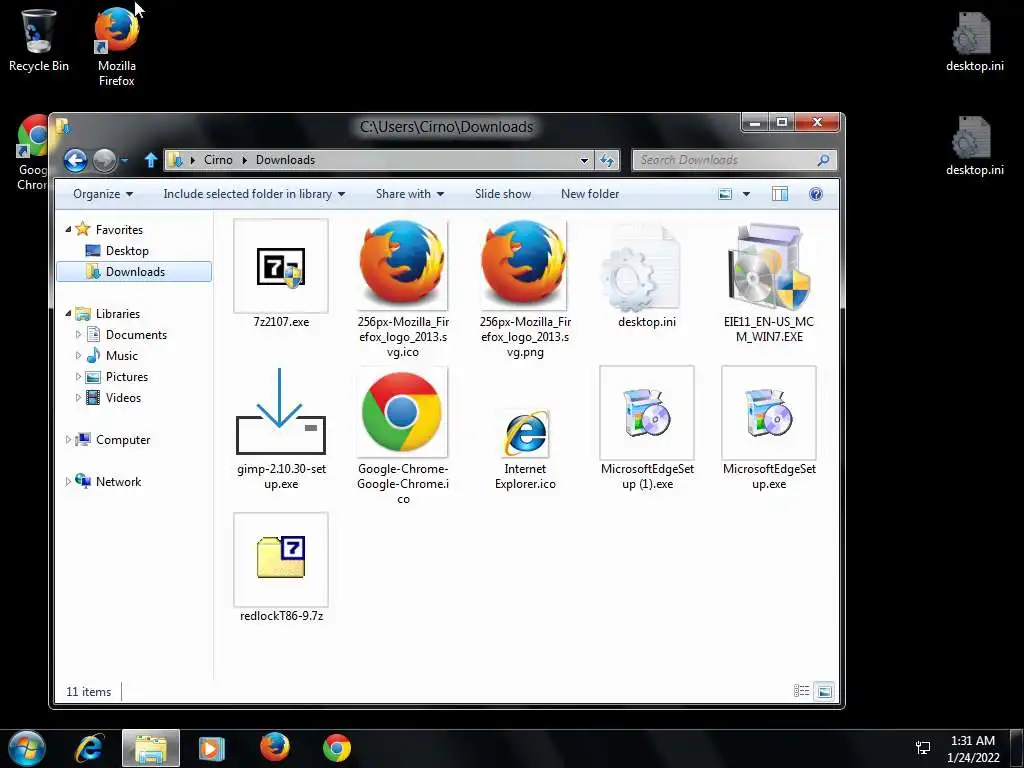This screenshot has height=768, width=1024.
Task: Open the Organize menu
Action: tap(103, 194)
